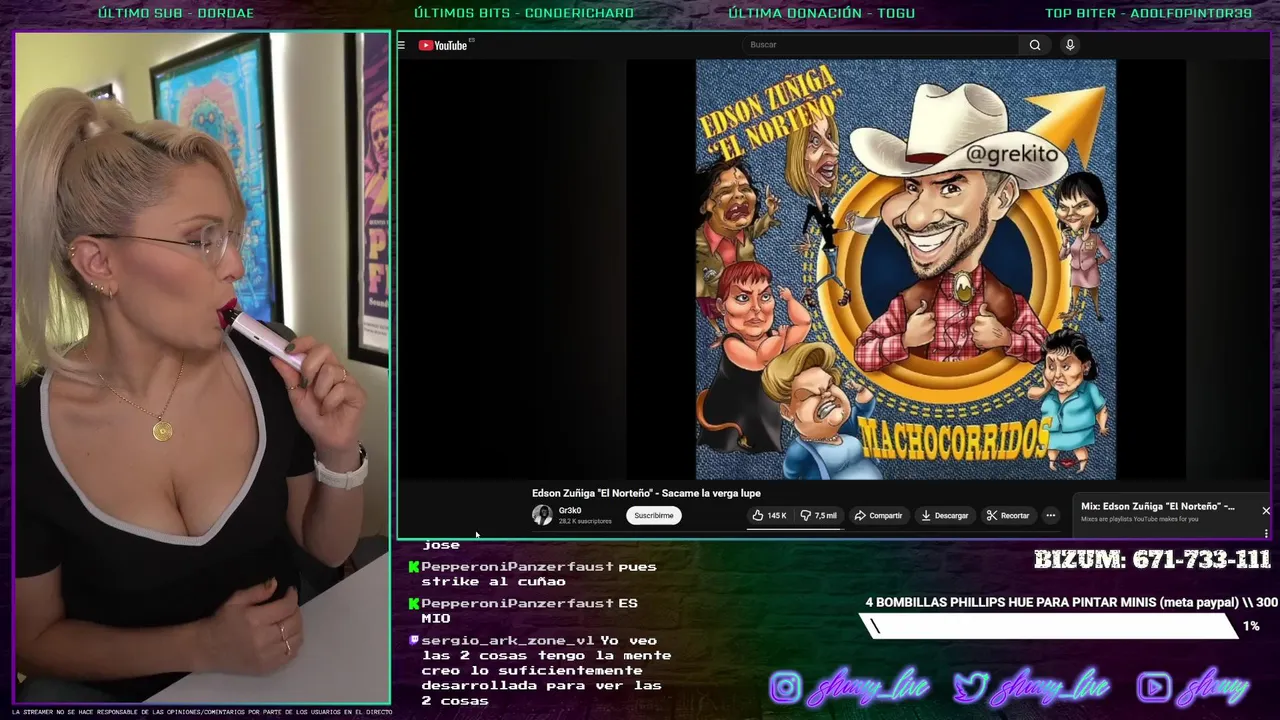
Task: Open the Mix: Edson Zuñiga playlist title
Action: 1157,506
